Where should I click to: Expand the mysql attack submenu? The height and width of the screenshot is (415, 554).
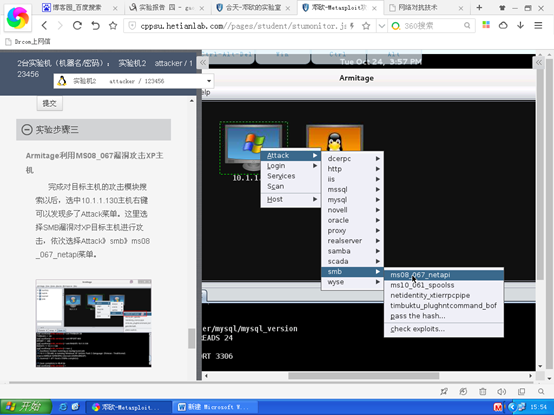click(352, 200)
